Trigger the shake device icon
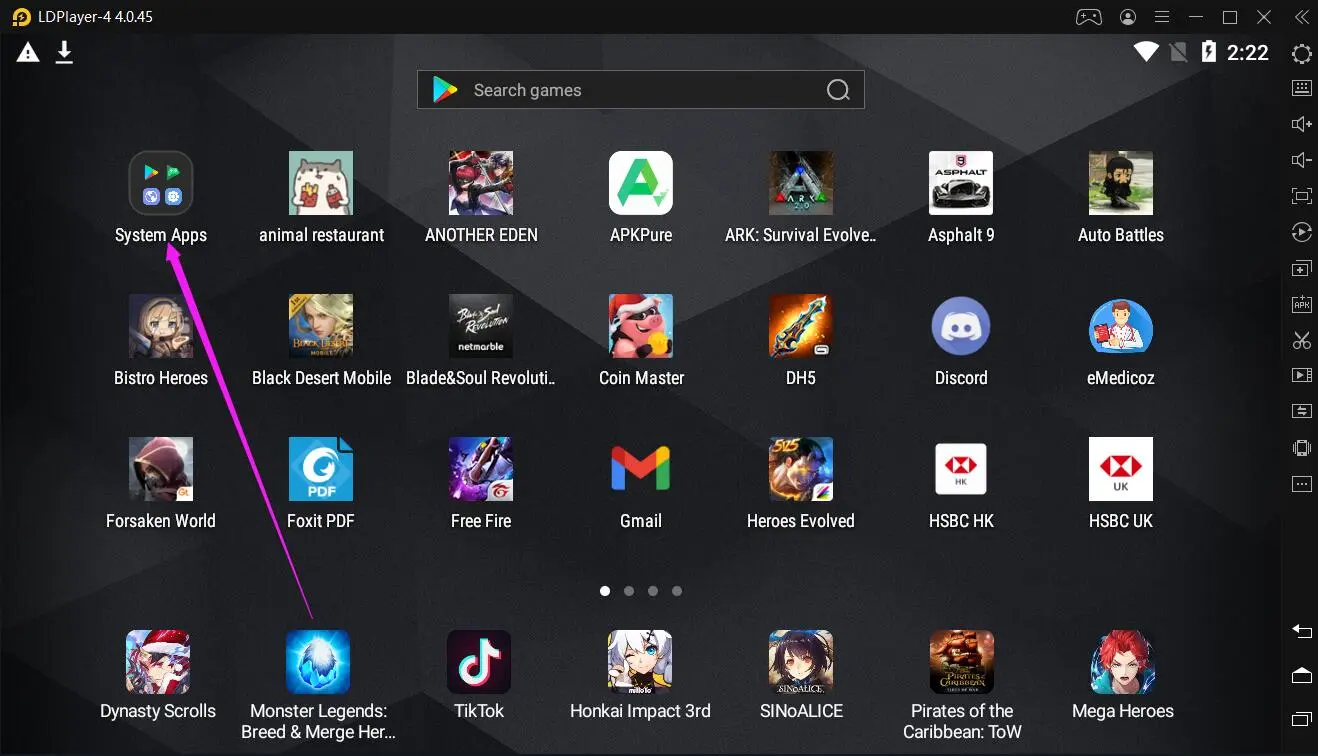The width and height of the screenshot is (1318, 756). [x=1302, y=448]
